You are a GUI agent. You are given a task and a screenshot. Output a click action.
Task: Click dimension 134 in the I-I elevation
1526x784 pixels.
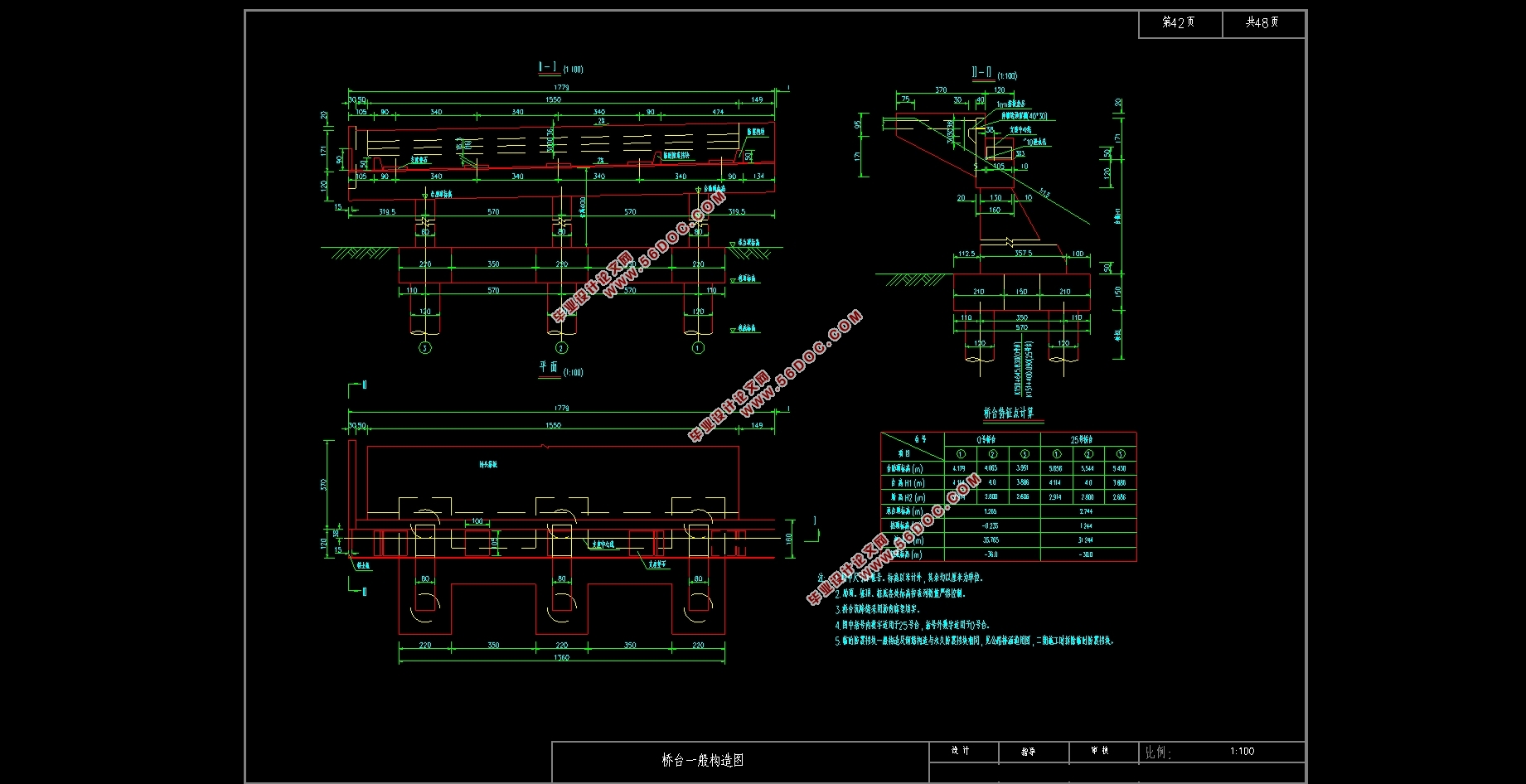click(758, 176)
